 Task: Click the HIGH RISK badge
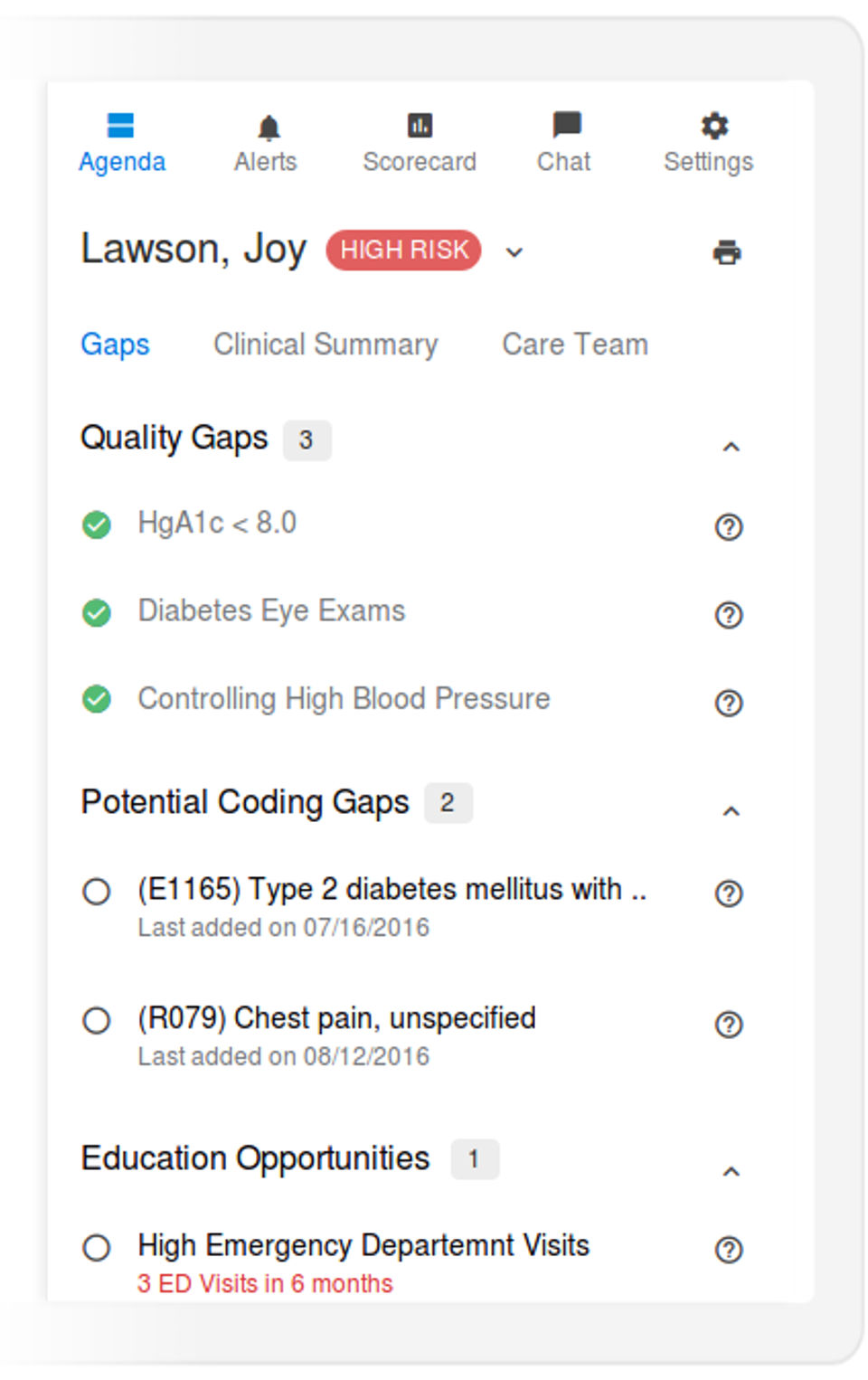click(x=403, y=250)
